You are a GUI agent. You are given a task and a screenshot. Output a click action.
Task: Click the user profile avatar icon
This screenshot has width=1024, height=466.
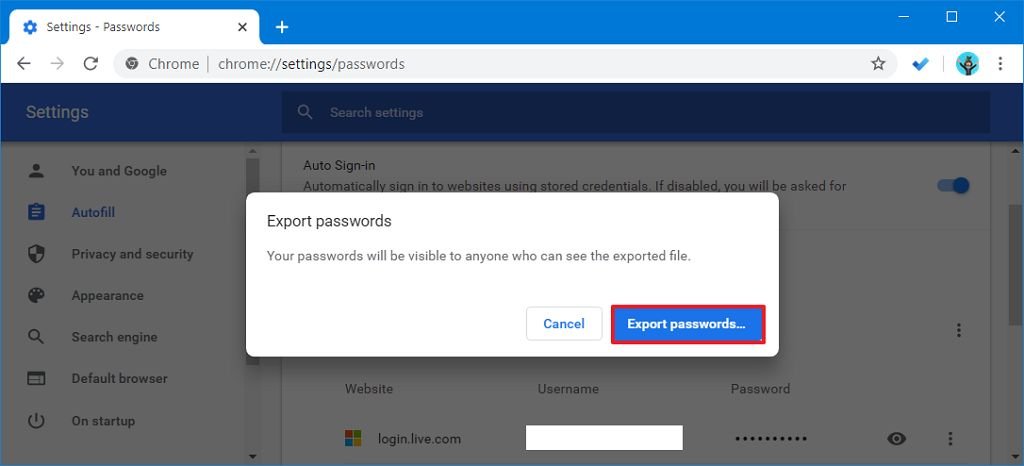click(x=967, y=64)
